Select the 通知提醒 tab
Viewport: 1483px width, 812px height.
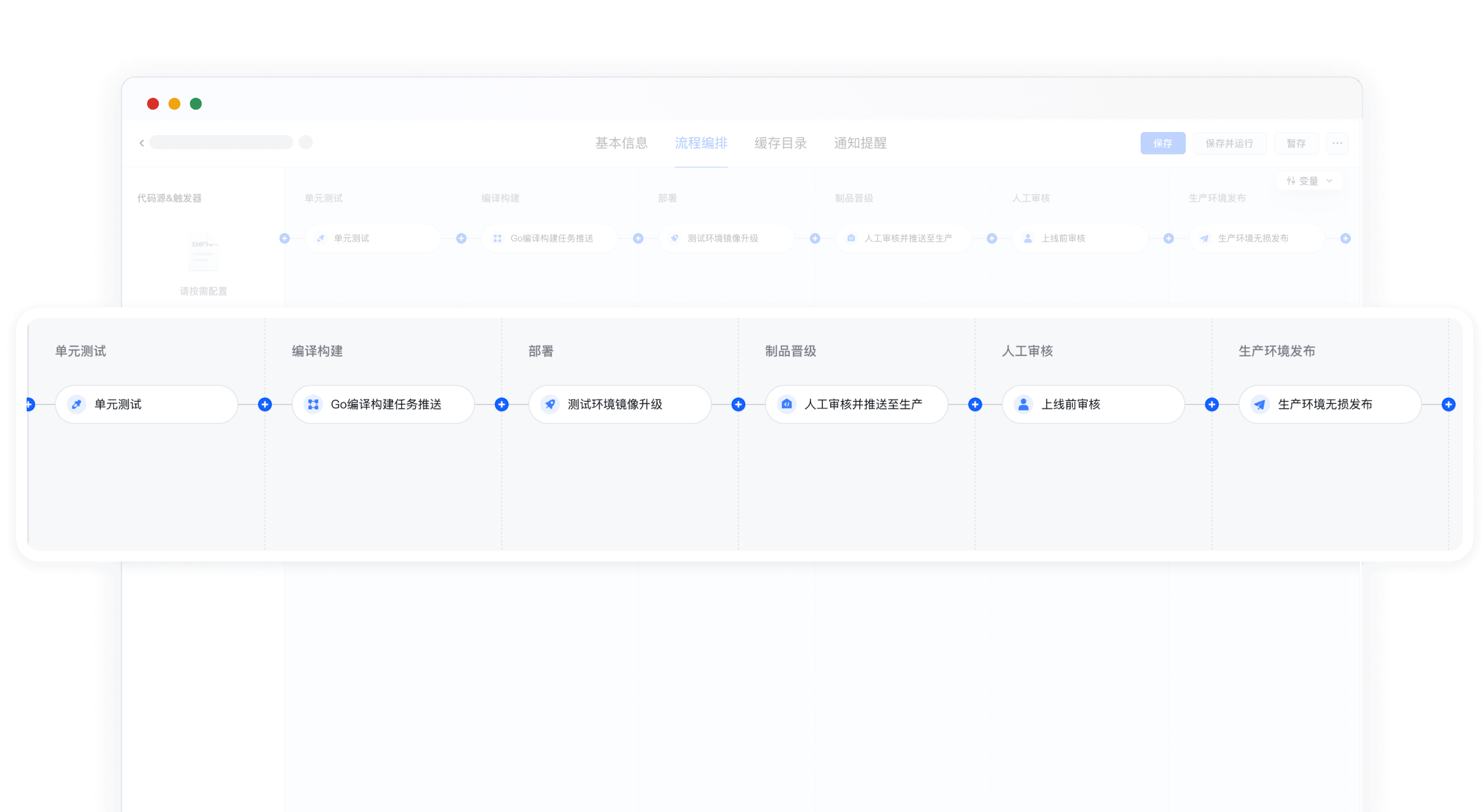(x=860, y=143)
